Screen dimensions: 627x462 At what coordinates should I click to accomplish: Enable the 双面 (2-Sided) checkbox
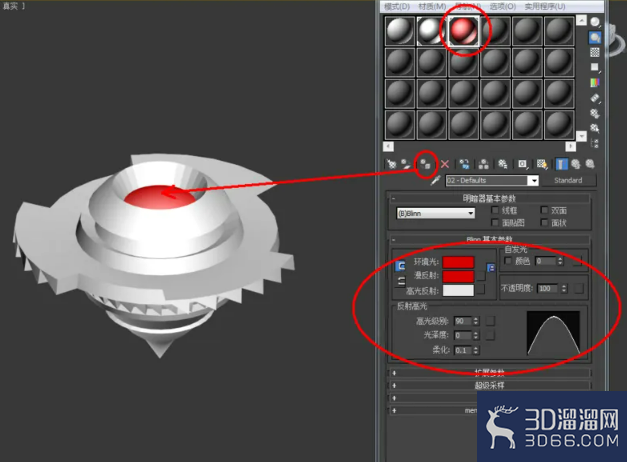[x=544, y=210]
